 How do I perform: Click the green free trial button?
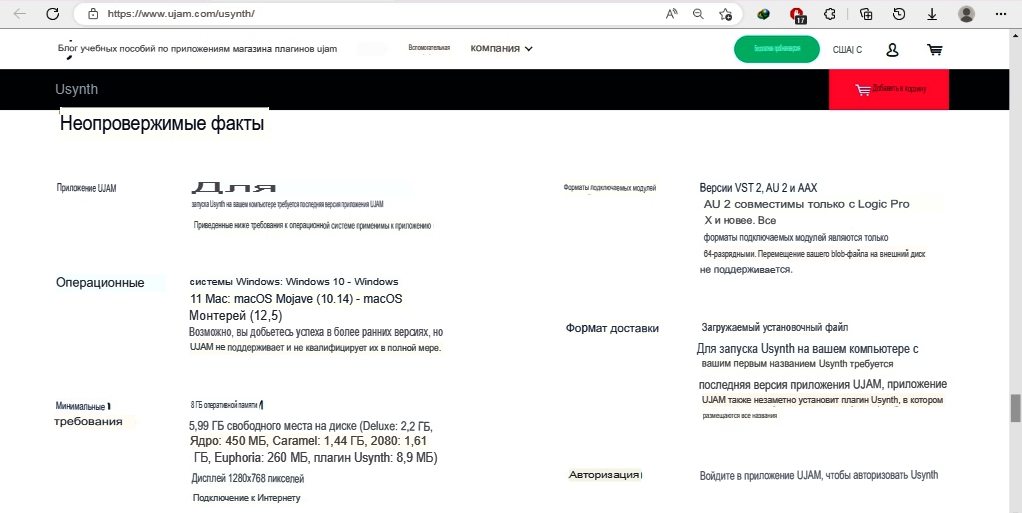point(776,49)
